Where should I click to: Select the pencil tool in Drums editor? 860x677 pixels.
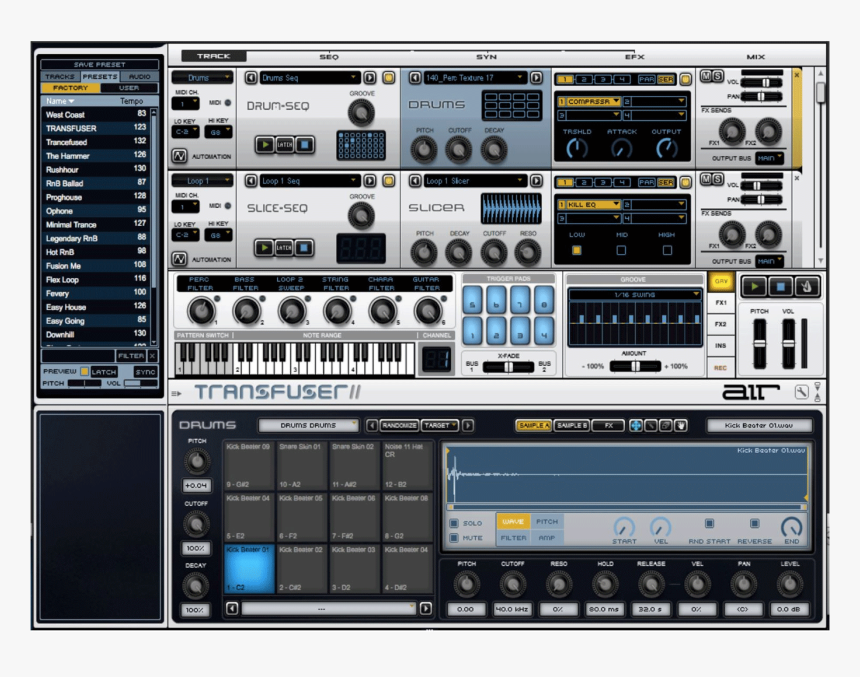tap(651, 425)
